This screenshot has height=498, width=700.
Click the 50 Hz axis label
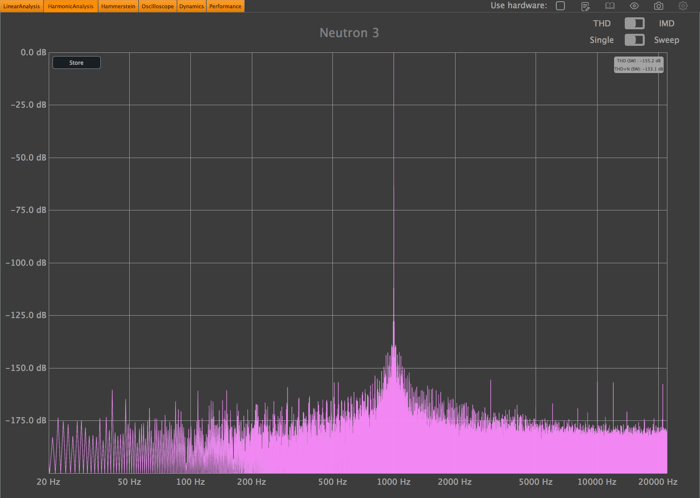click(x=129, y=482)
